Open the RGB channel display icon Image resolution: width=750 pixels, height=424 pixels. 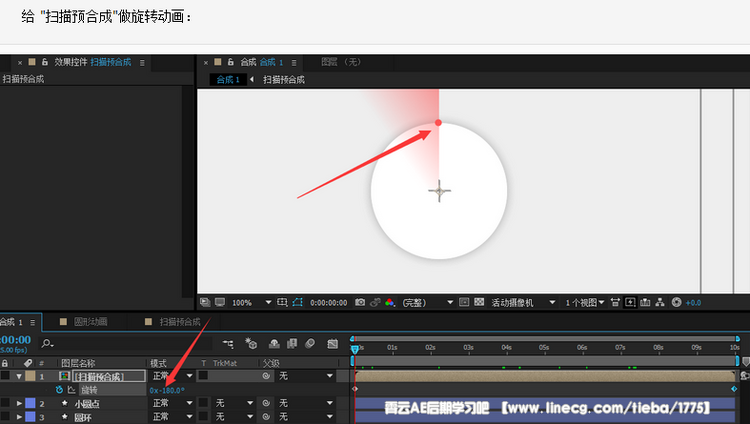point(390,302)
